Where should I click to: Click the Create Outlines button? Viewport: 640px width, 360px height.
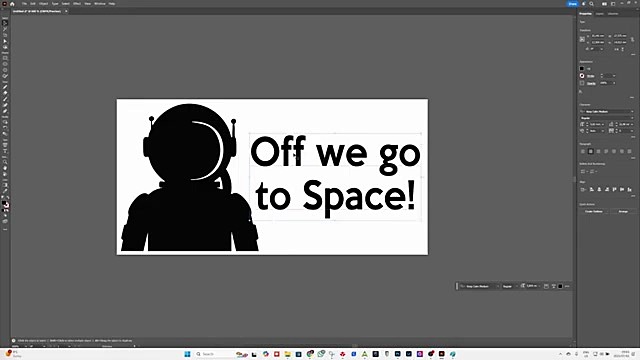pos(594,211)
